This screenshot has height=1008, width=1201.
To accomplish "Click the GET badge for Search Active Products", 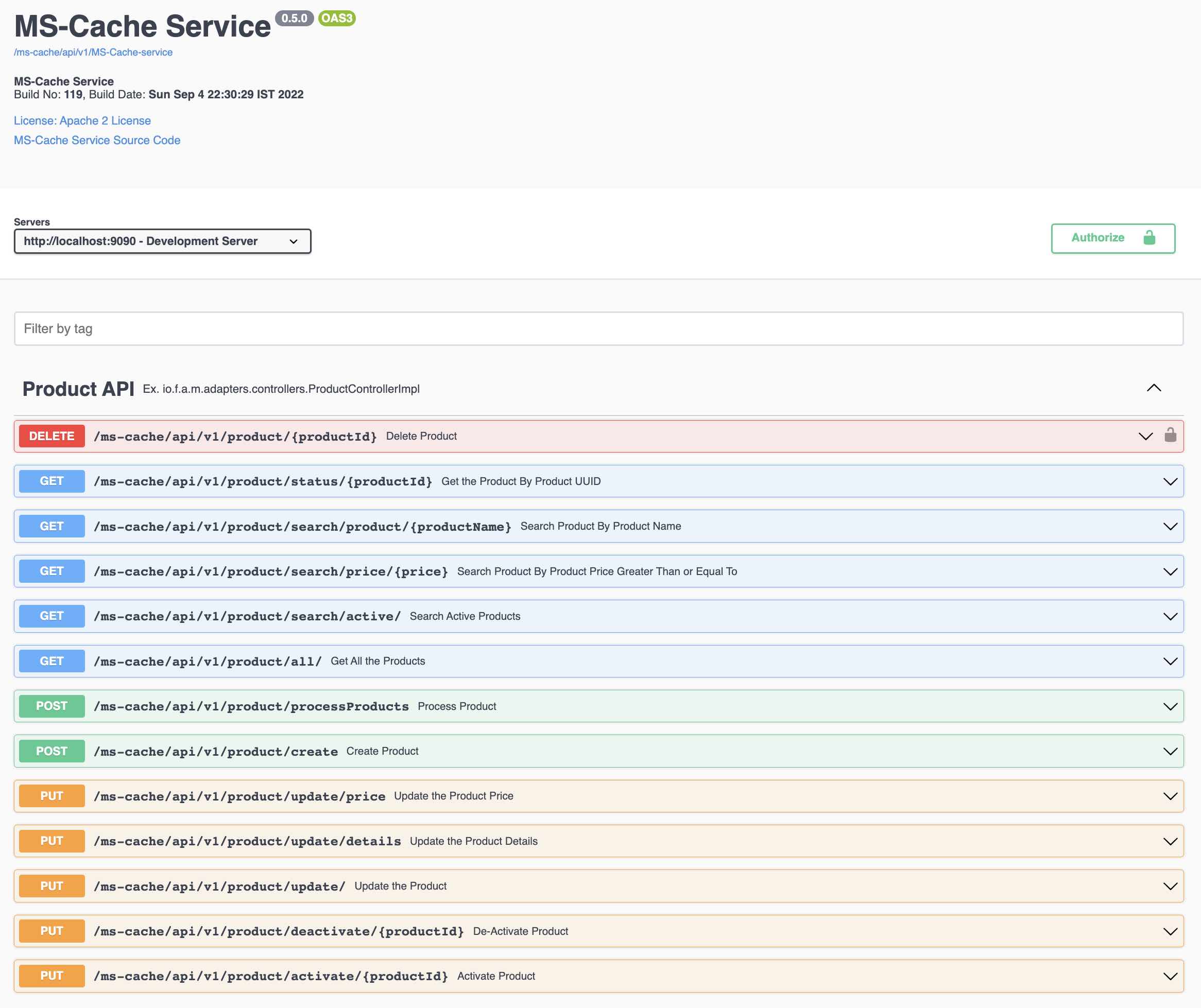I will coord(52,616).
